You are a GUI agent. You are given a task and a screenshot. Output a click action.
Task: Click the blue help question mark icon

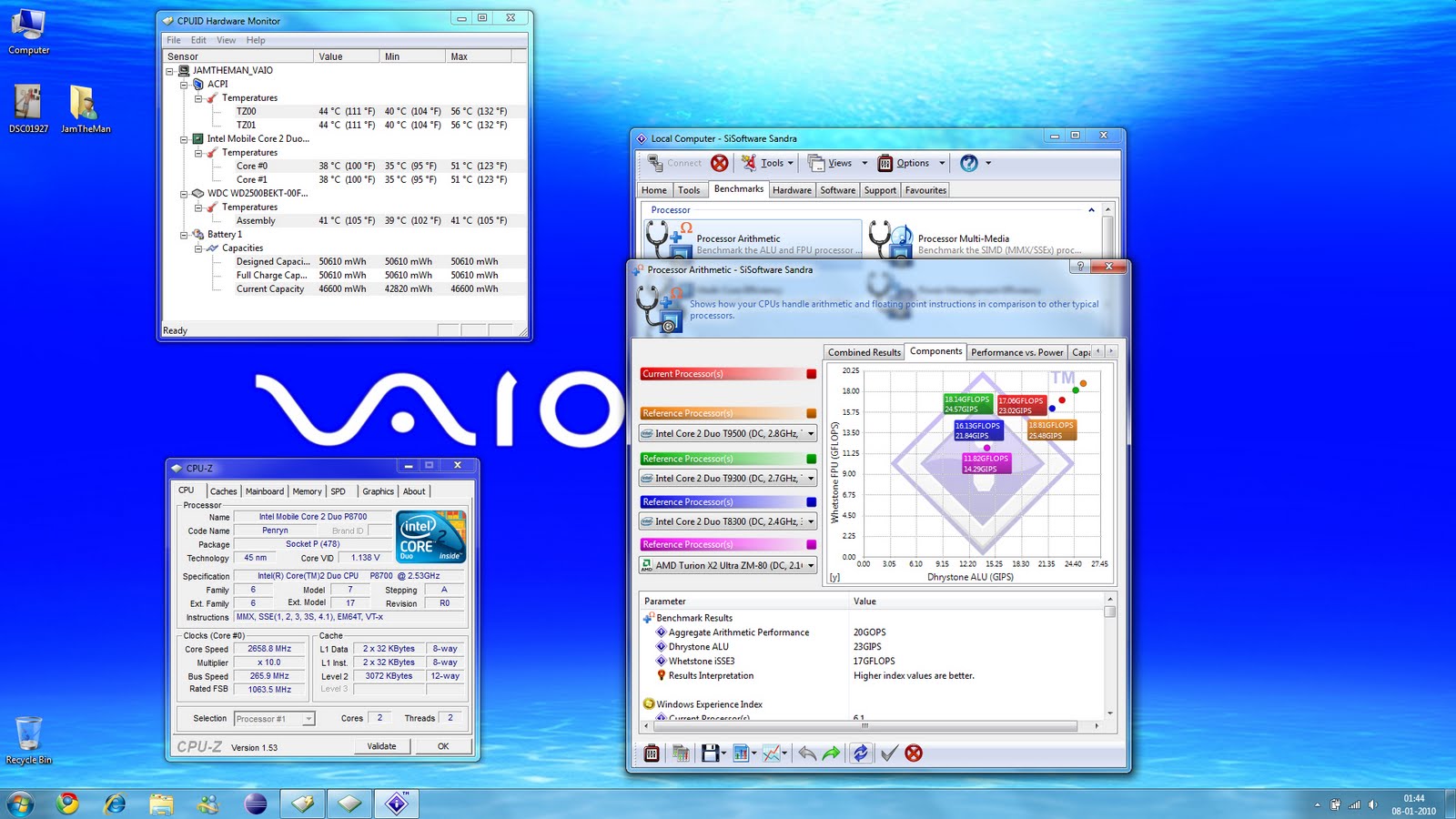point(969,163)
